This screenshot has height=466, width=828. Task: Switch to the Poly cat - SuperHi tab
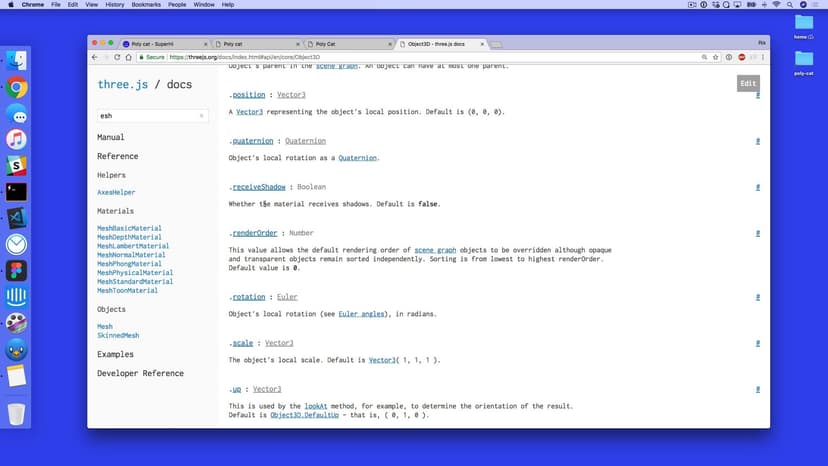click(x=163, y=44)
